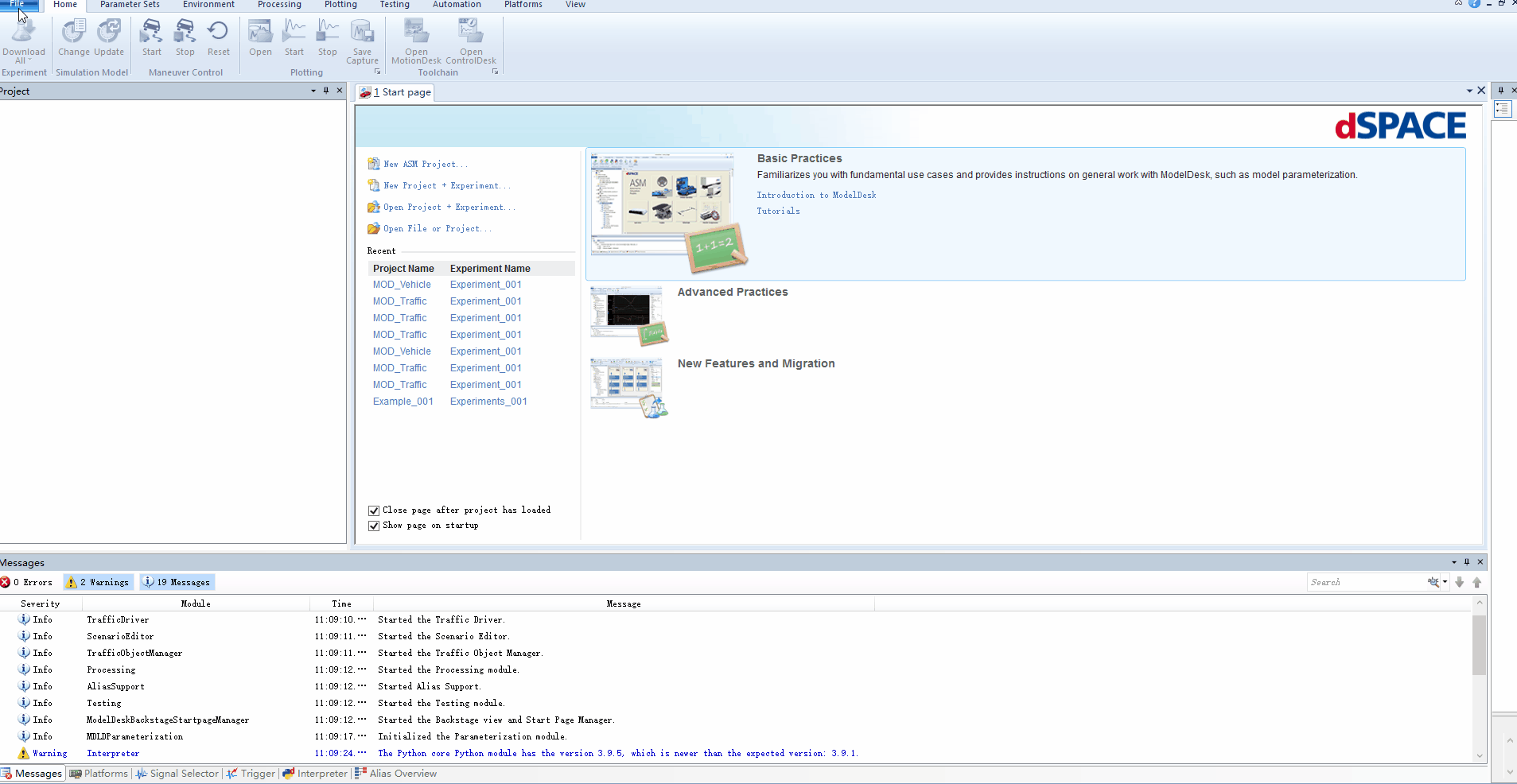Click Basic Practices thumbnail image
The image size is (1517, 784).
point(669,212)
